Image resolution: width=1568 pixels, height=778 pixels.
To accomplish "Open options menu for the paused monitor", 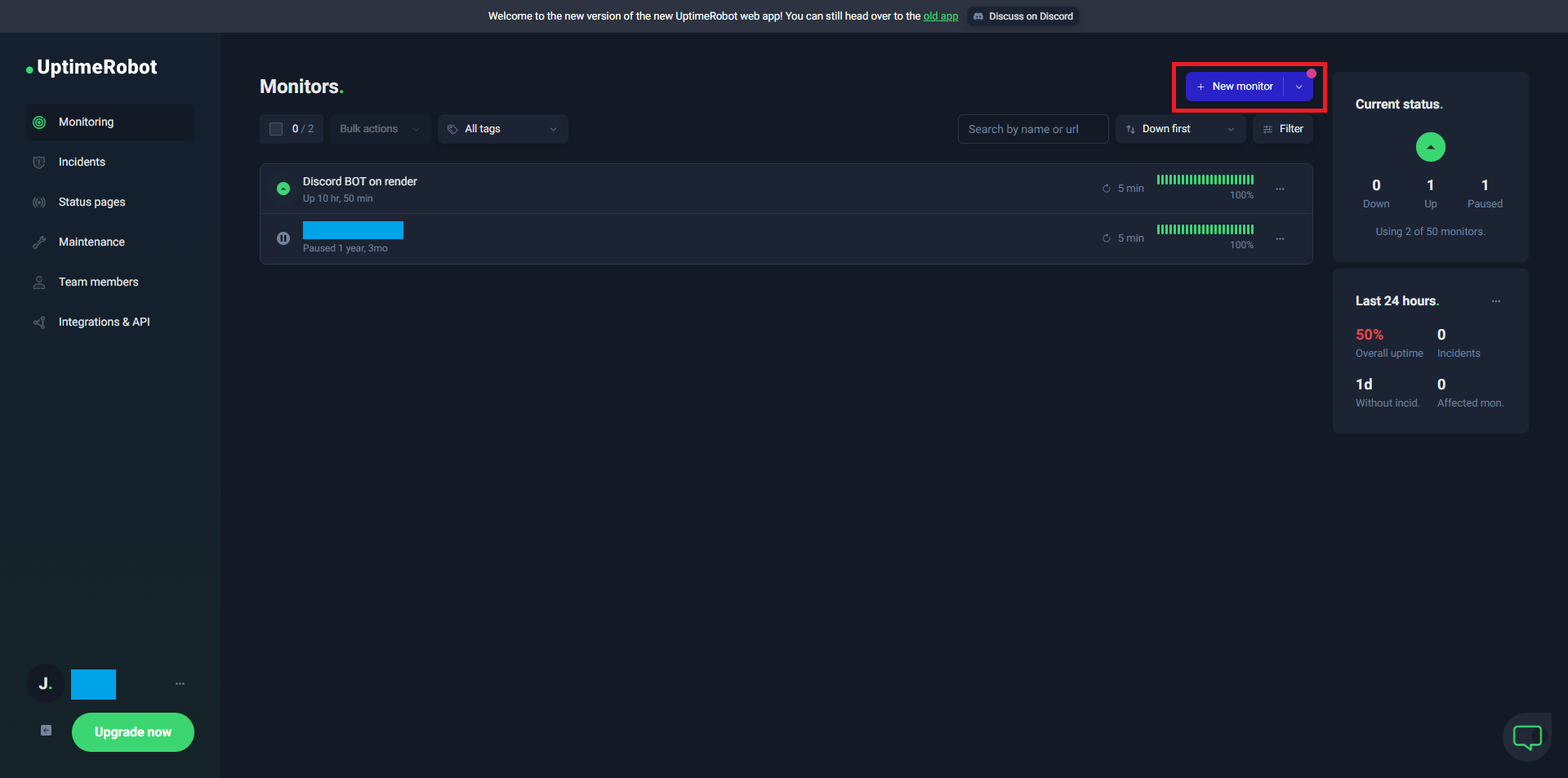I will click(1280, 238).
